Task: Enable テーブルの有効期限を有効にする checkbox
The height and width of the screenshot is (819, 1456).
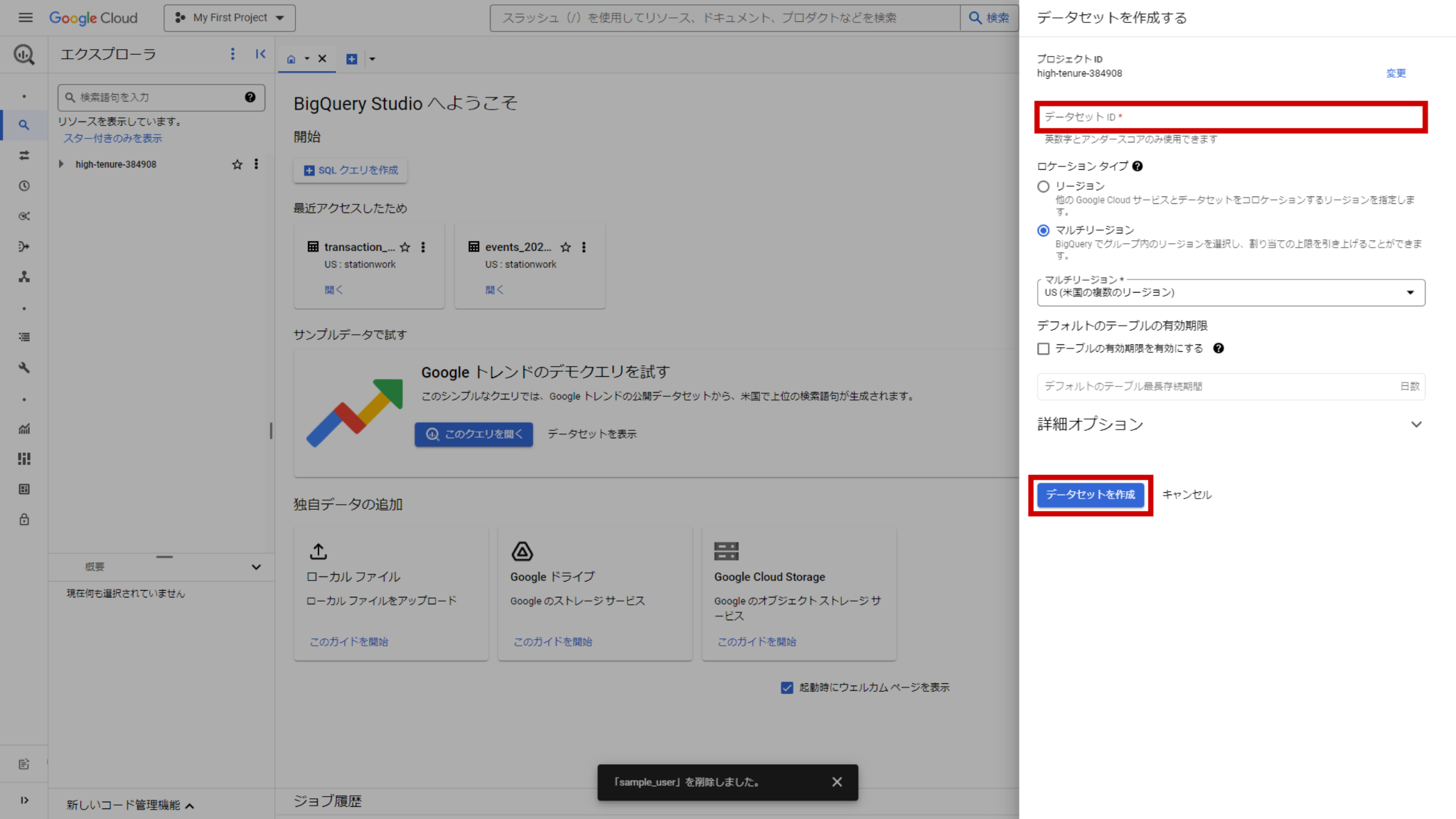Action: click(1043, 348)
